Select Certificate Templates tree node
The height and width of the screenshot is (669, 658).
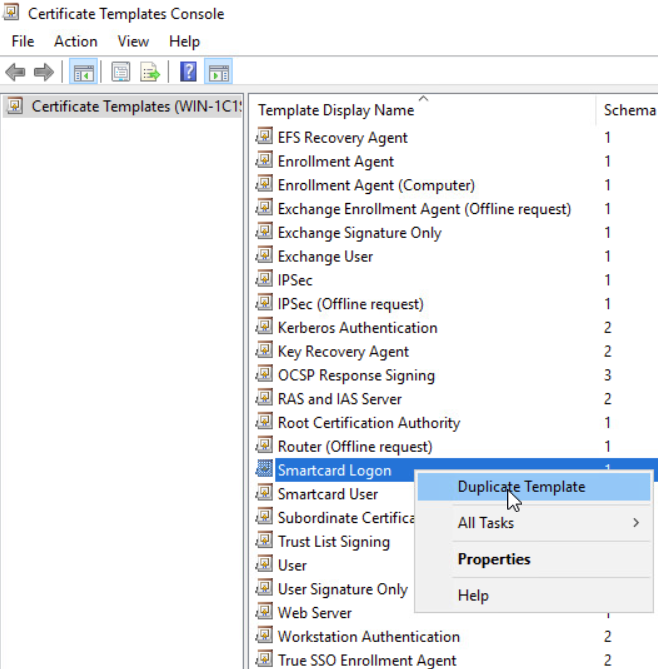click(x=122, y=106)
